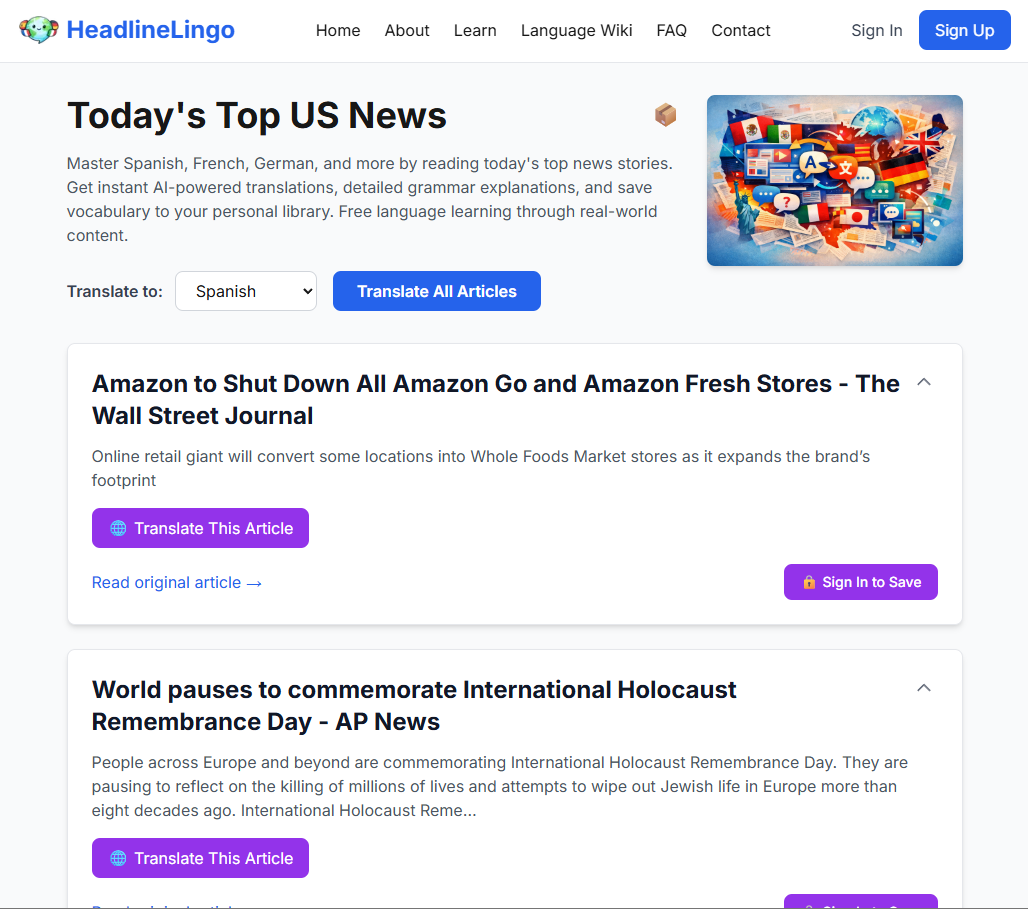Open Read original article link for Amazon story
Screen dimensions: 1028x909
tap(176, 582)
